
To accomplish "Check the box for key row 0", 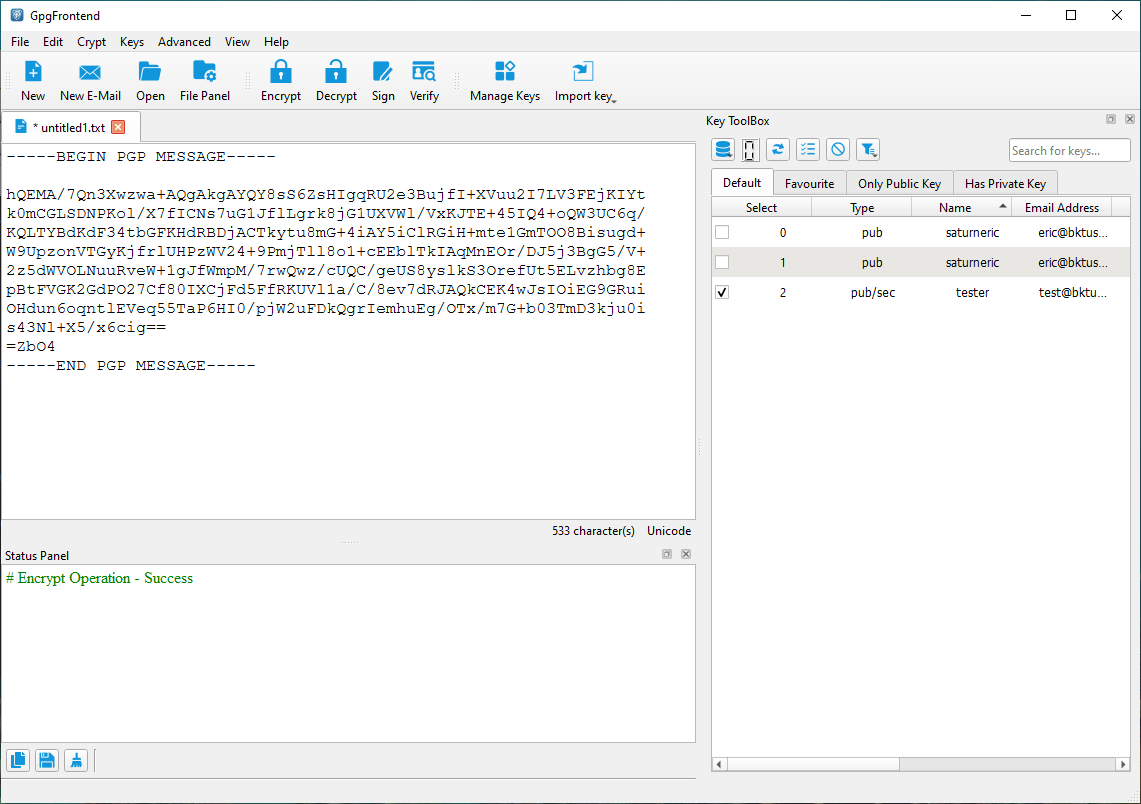I will click(722, 232).
